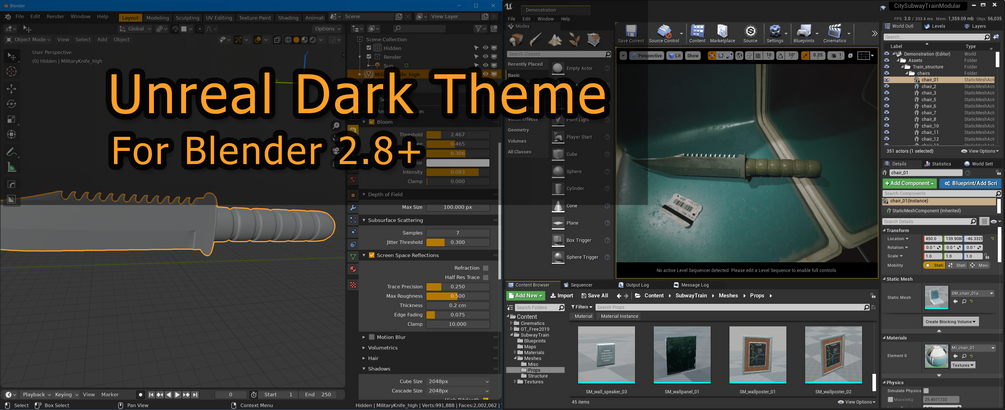The width and height of the screenshot is (1005, 410).
Task: Click the green Add Component button
Action: tap(909, 183)
